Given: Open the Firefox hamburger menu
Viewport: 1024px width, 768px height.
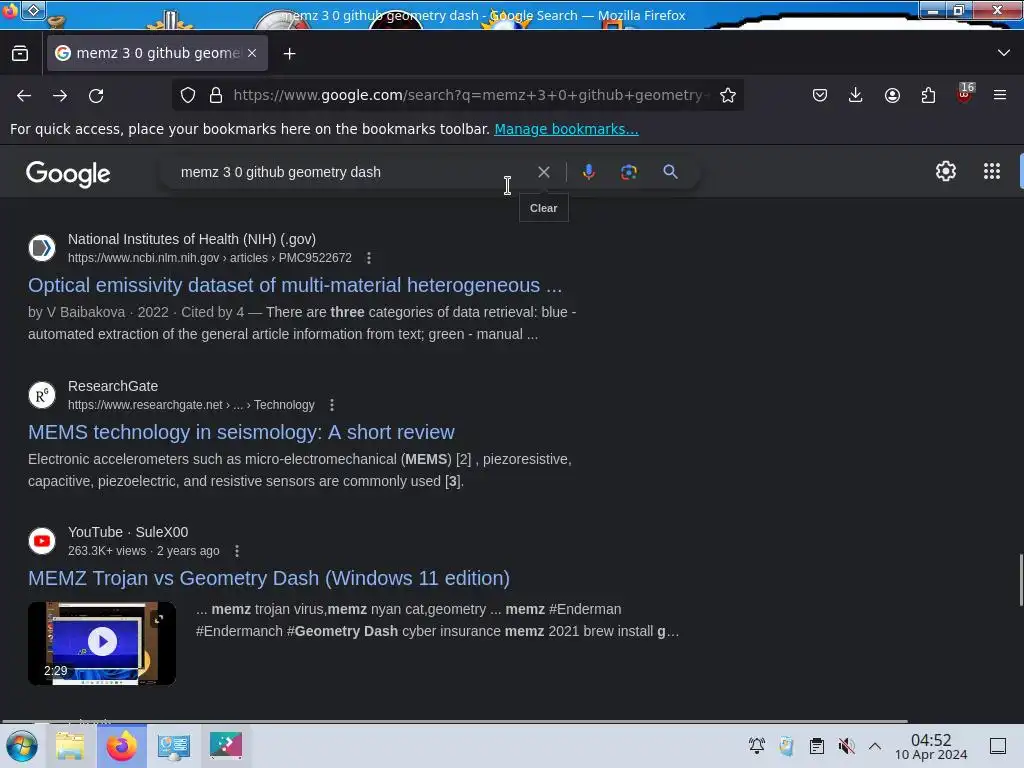Looking at the screenshot, I should [1000, 95].
